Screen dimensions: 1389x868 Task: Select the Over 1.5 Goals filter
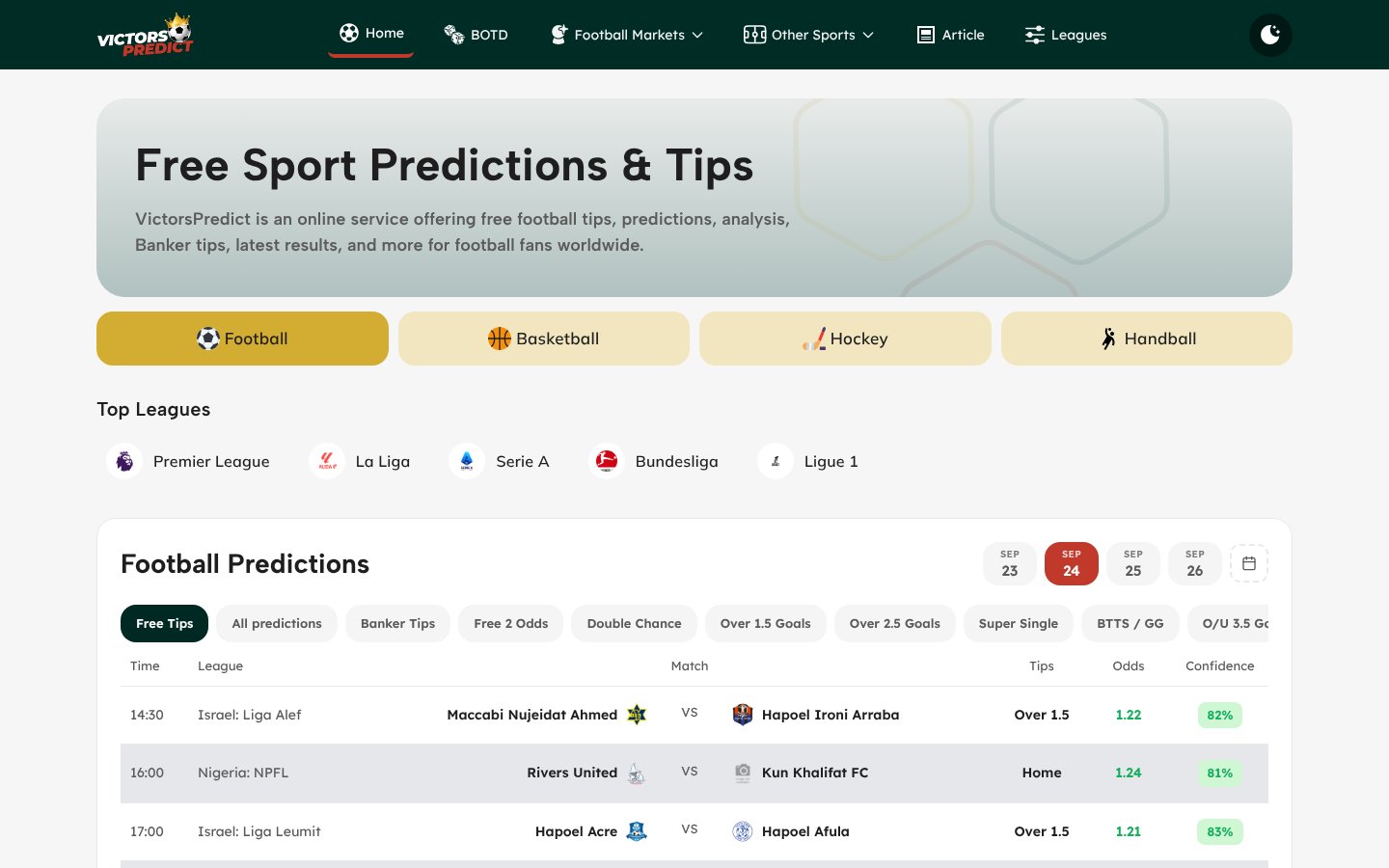766,623
